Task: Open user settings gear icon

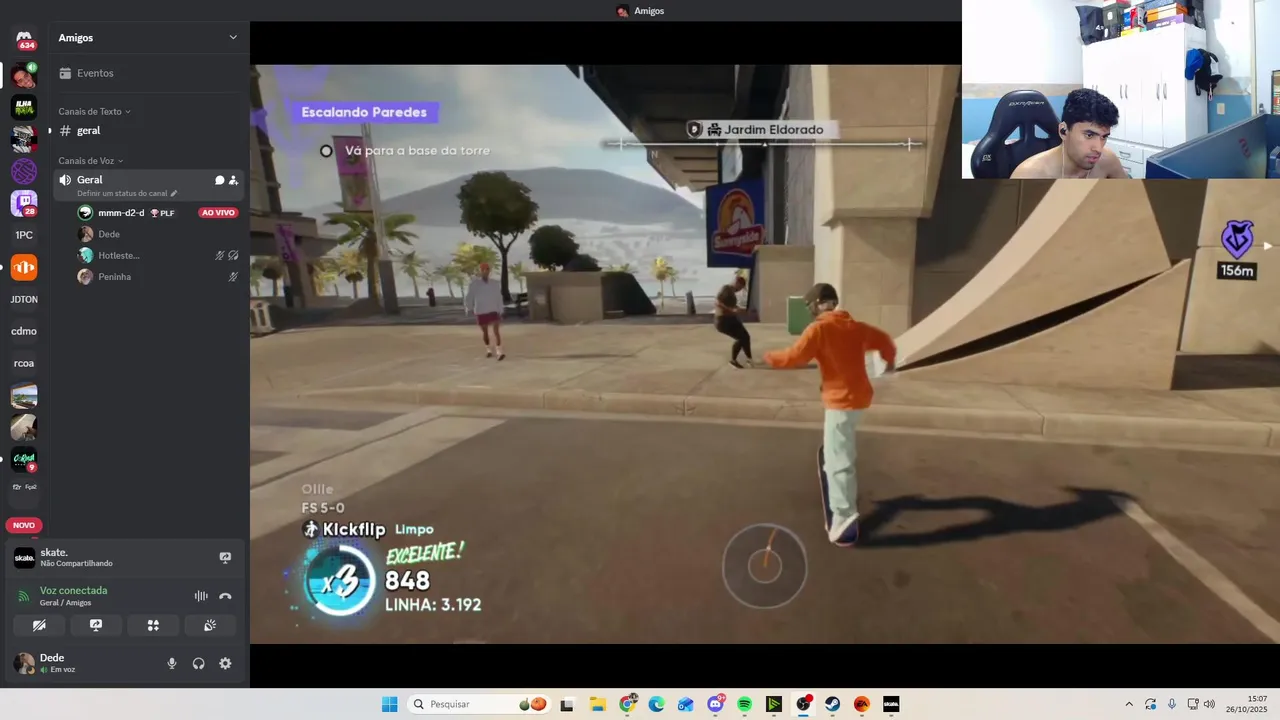Action: [225, 663]
